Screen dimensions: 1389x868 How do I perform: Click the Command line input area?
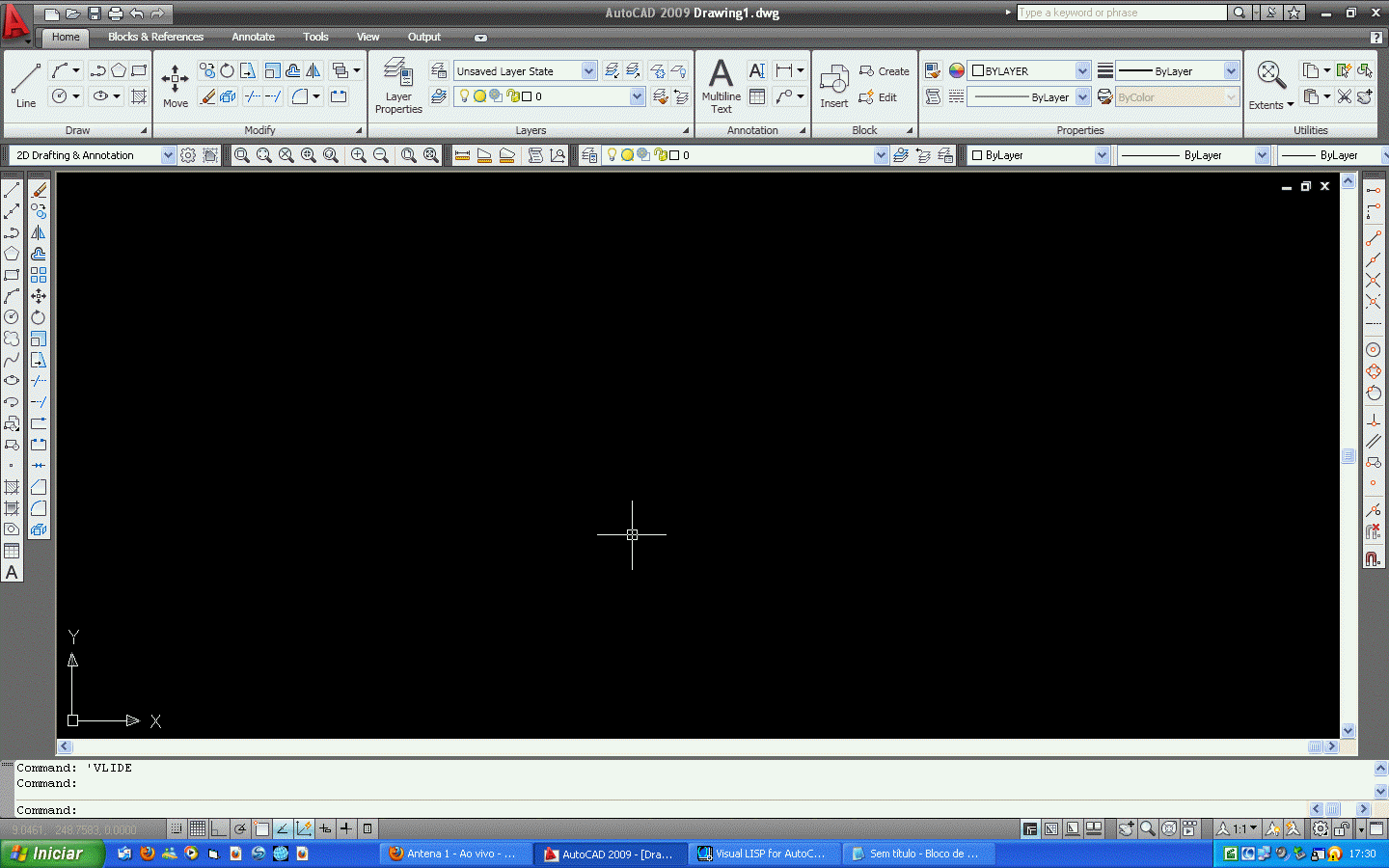(x=662, y=810)
